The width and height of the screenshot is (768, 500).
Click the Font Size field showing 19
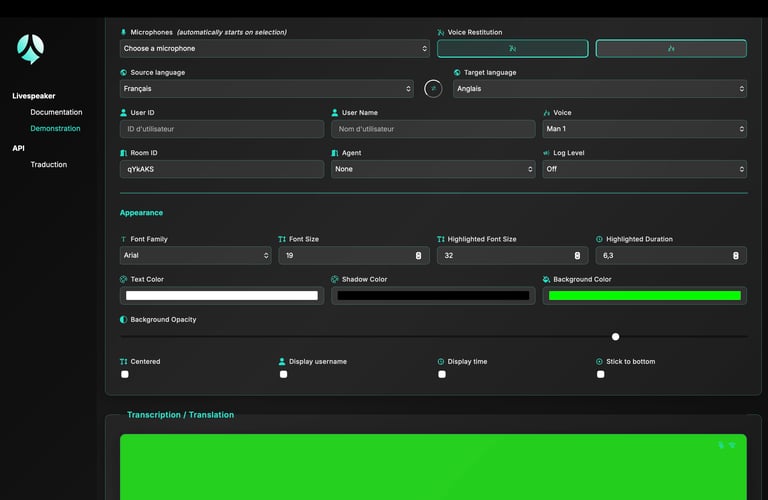(x=354, y=255)
